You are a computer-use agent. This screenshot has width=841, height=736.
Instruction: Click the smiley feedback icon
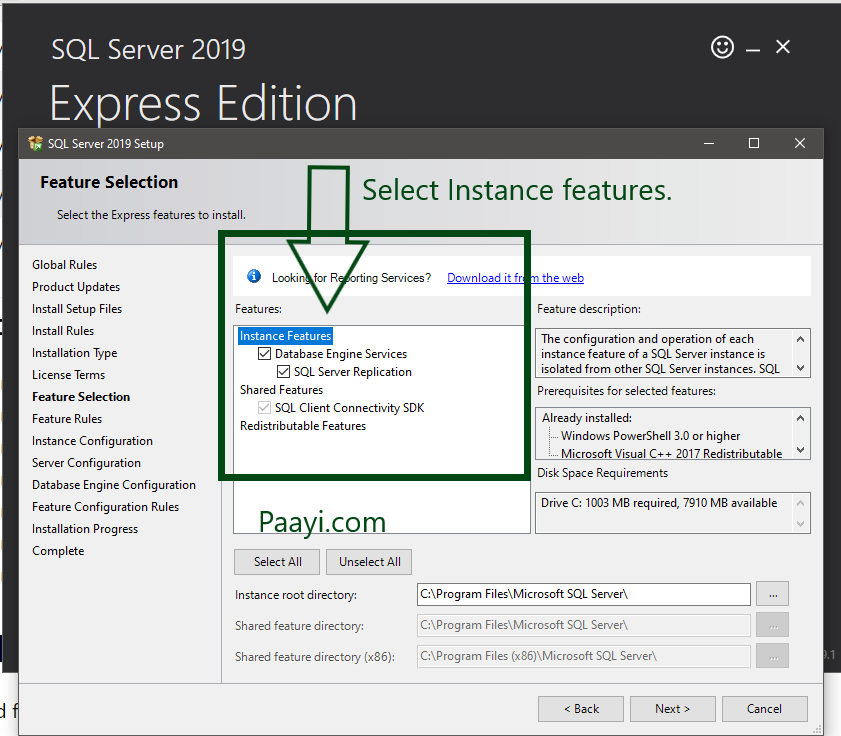pyautogui.click(x=722, y=47)
